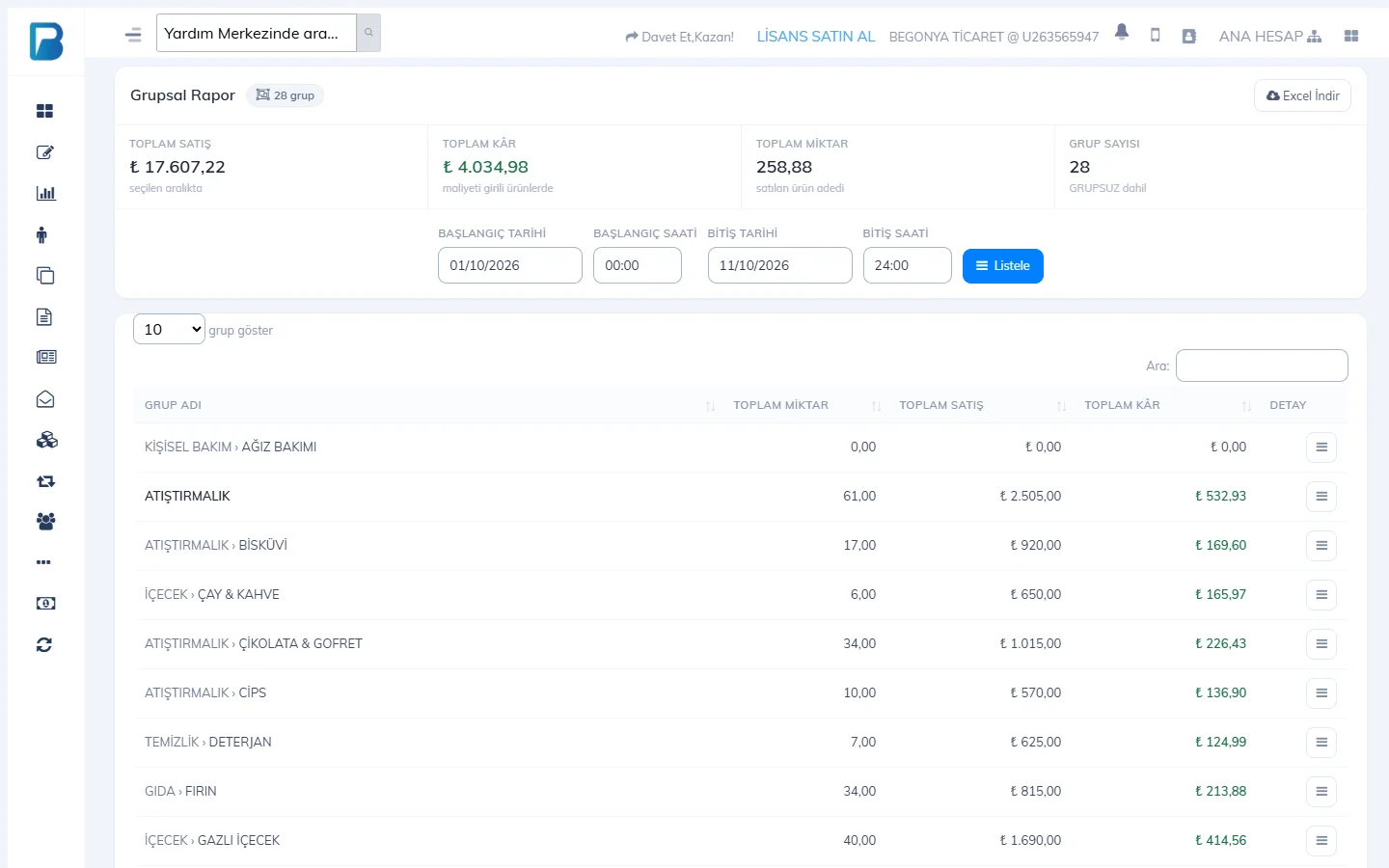This screenshot has width=1389, height=868.
Task: Open the dashboard grid icon in sidebar
Action: click(x=44, y=111)
